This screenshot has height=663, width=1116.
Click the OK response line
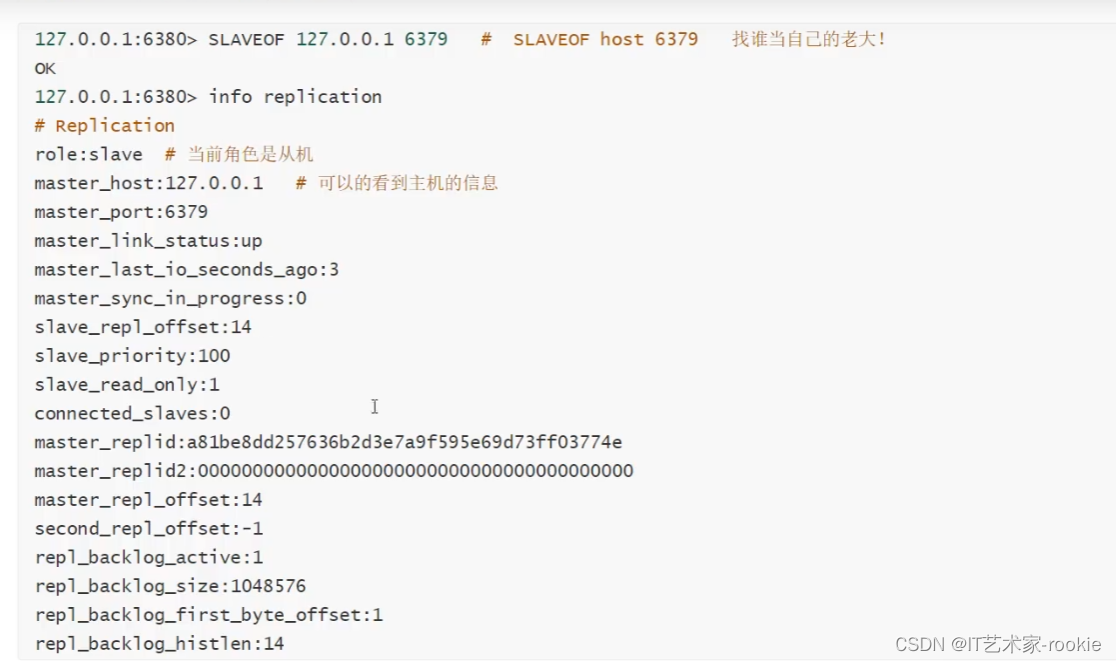tap(45, 68)
